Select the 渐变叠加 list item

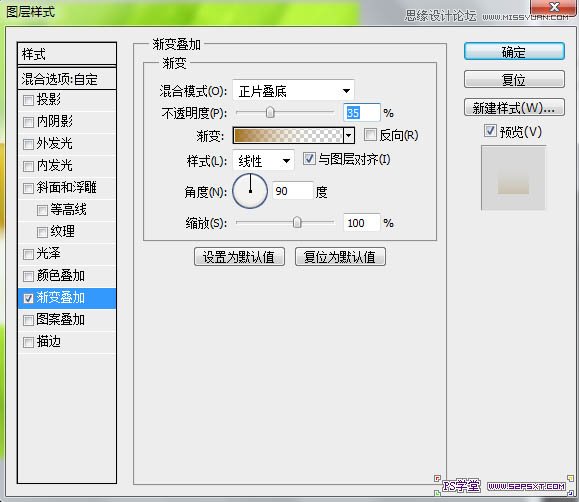(x=67, y=298)
